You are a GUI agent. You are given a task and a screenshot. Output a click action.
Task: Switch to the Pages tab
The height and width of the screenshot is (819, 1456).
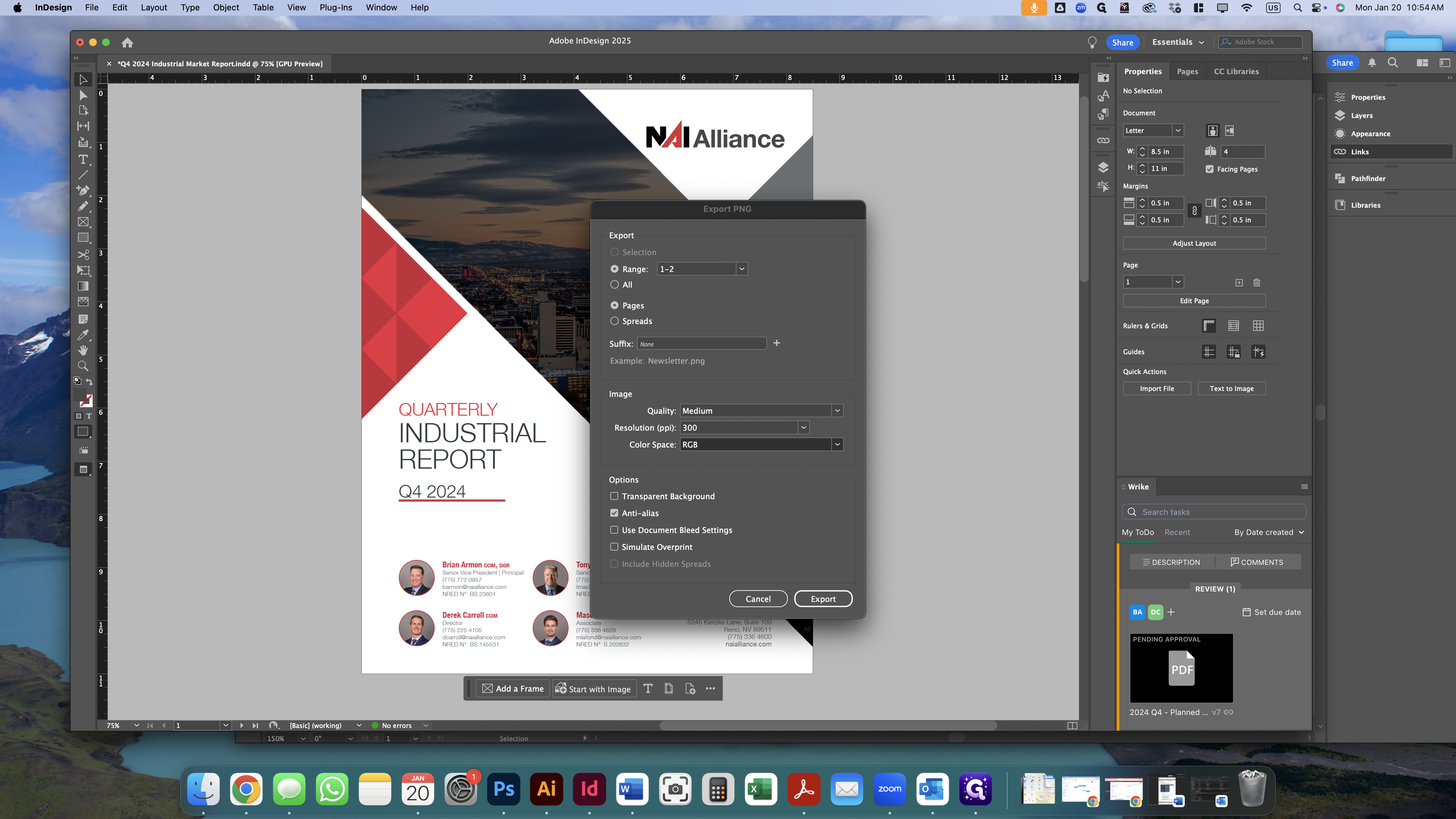tap(1188, 71)
